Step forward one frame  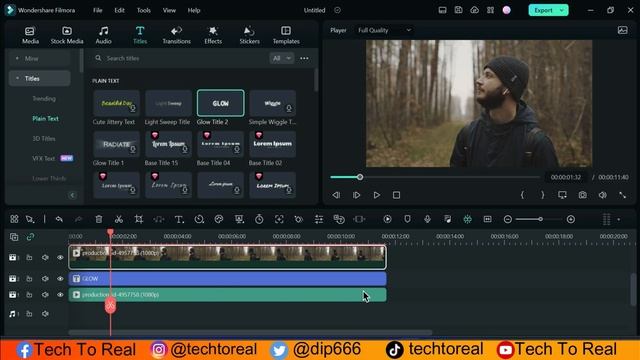point(356,195)
